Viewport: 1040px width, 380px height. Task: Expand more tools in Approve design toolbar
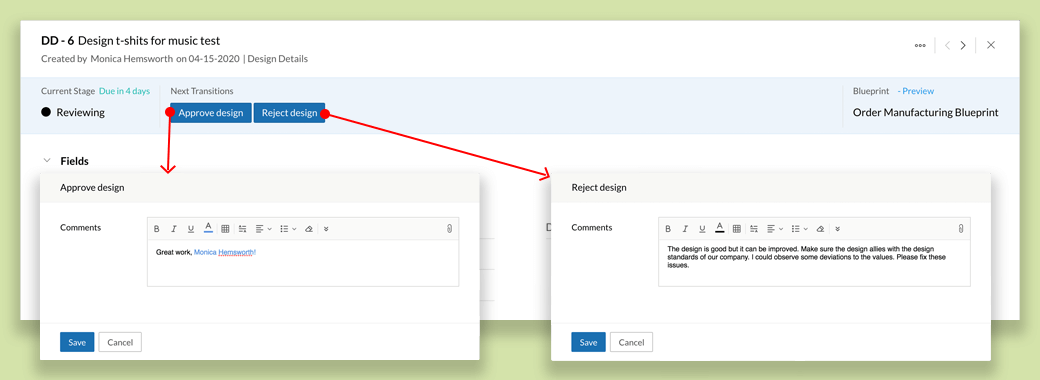click(x=326, y=229)
